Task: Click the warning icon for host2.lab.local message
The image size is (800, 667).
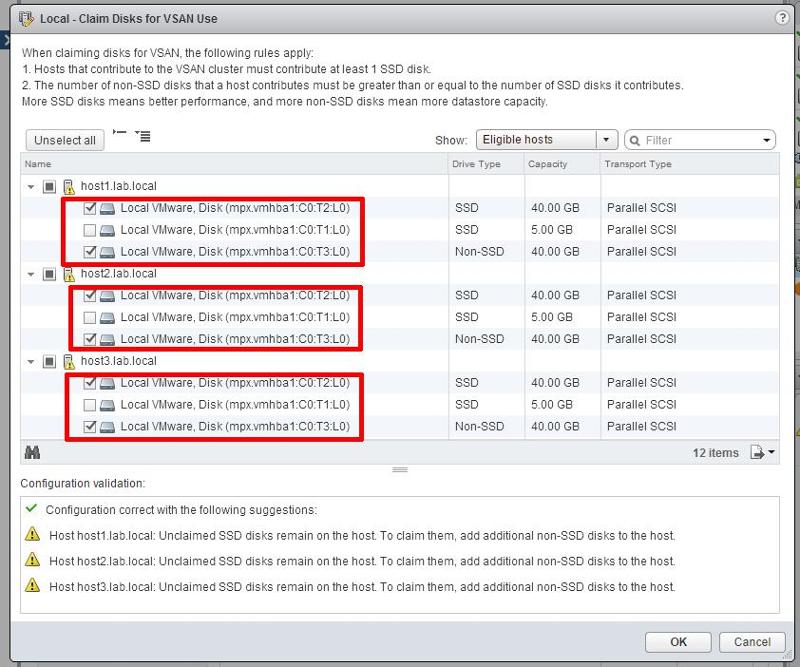Action: (x=32, y=560)
